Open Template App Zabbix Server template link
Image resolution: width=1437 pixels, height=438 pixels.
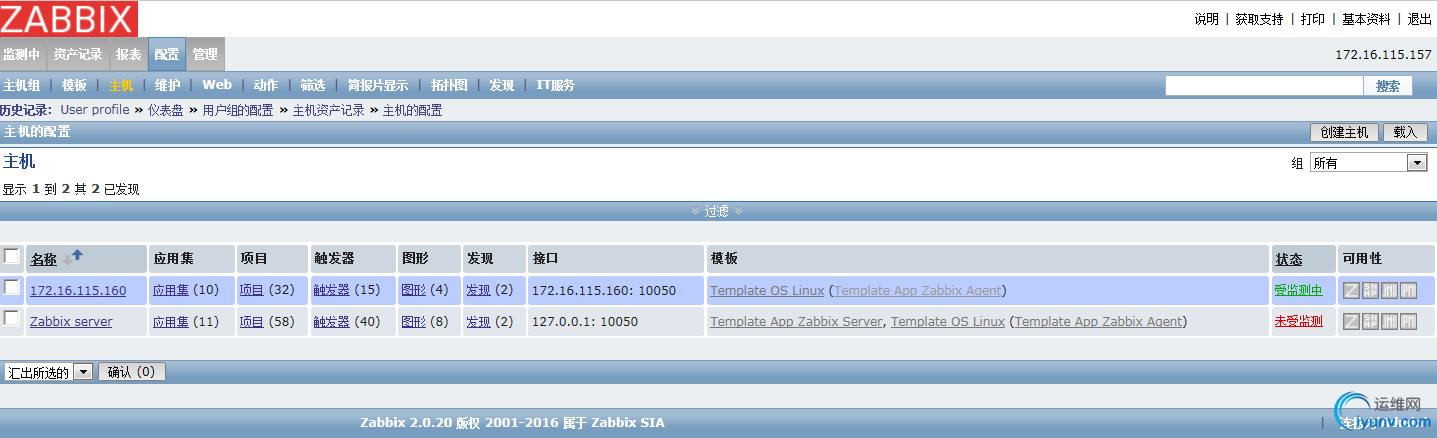pos(796,322)
